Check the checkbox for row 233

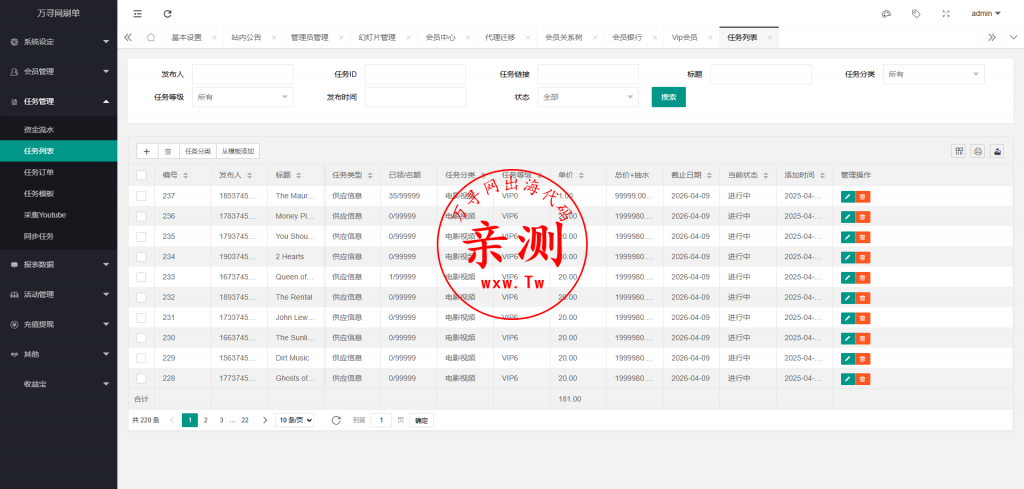141,277
